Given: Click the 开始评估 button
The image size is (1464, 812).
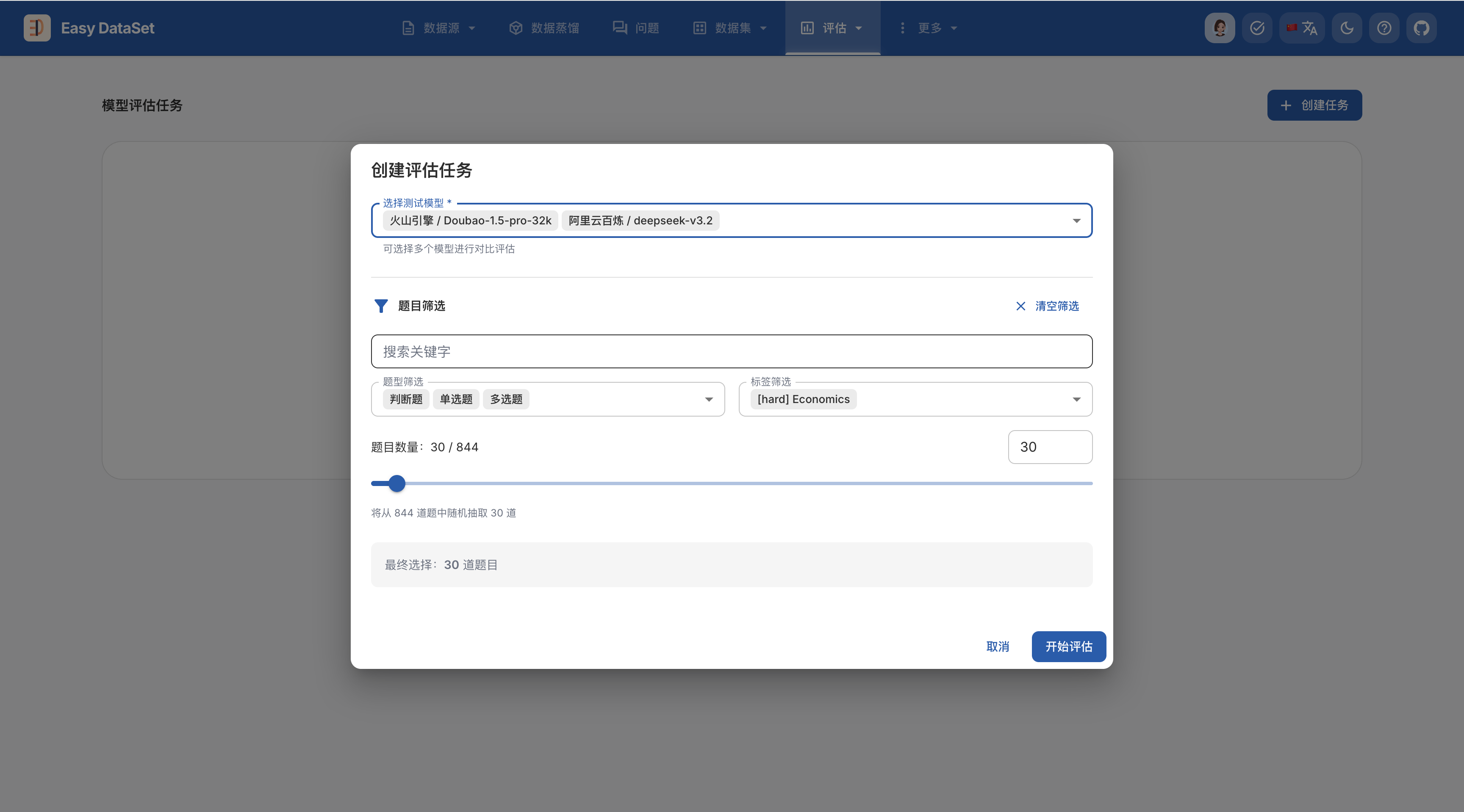Looking at the screenshot, I should click(1068, 646).
